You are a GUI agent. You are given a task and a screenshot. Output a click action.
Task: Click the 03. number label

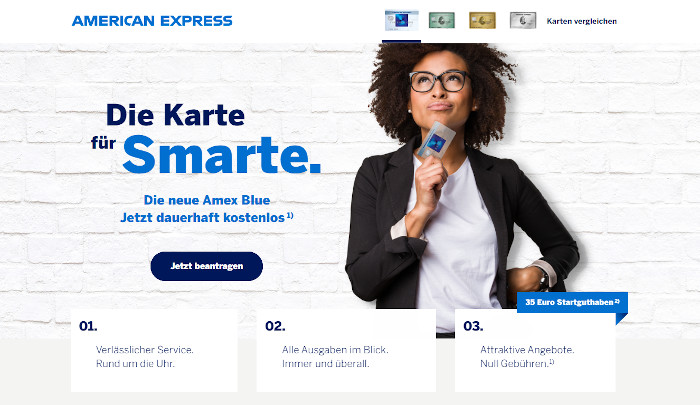(473, 326)
